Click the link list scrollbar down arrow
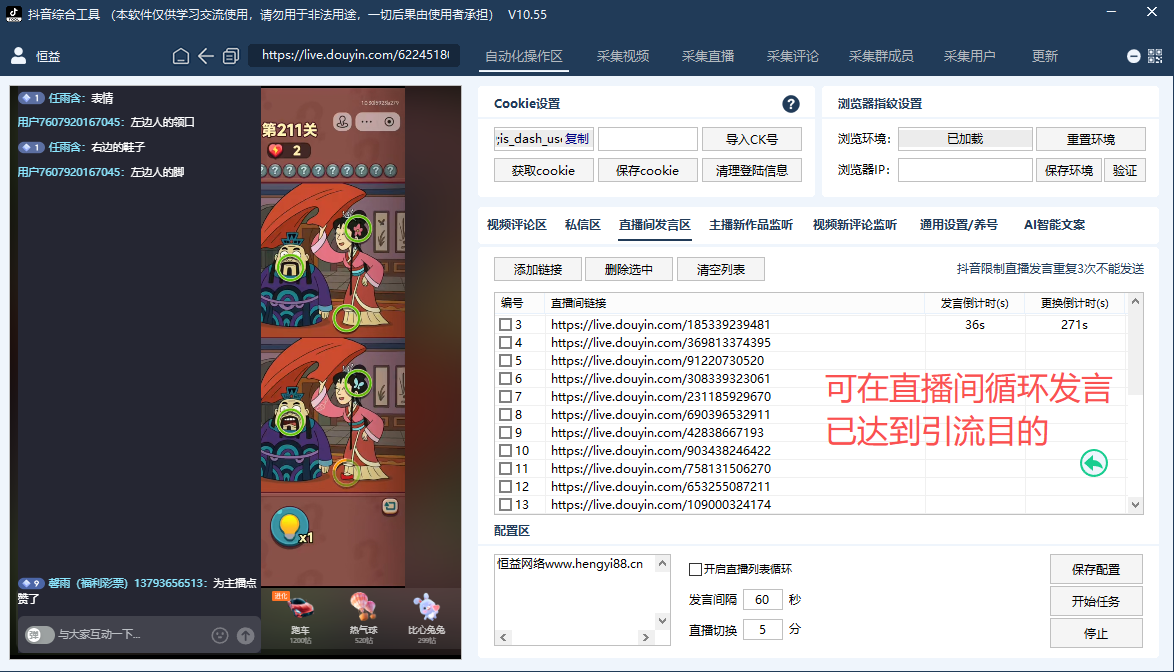This screenshot has width=1174, height=672. click(x=1135, y=505)
